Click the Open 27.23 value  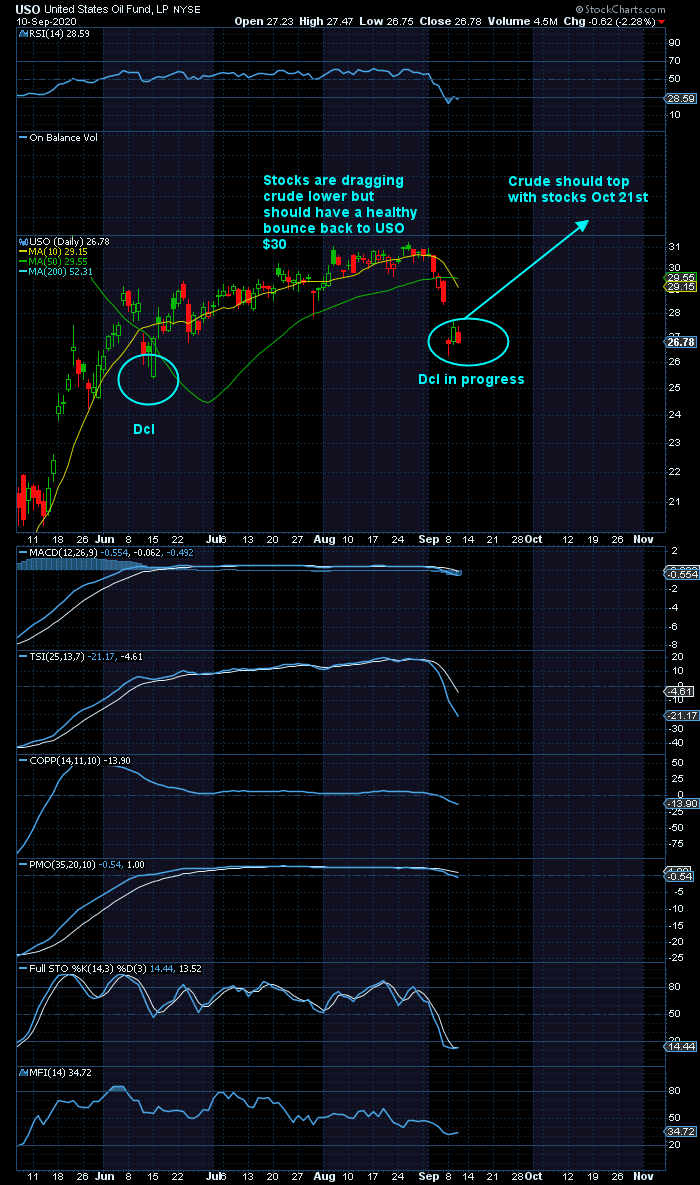point(262,21)
